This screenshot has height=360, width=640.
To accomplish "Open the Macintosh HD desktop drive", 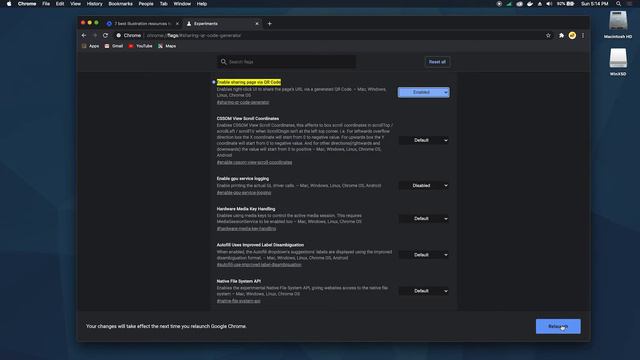I will pos(618,24).
